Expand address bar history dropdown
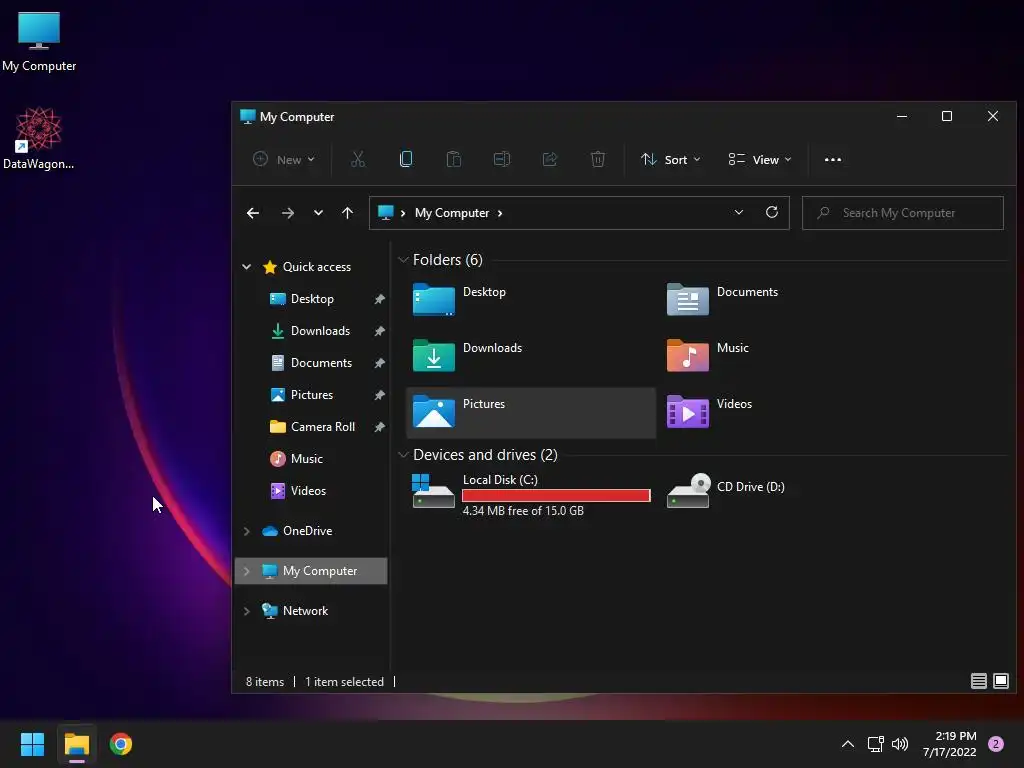1024x768 pixels. coord(739,212)
